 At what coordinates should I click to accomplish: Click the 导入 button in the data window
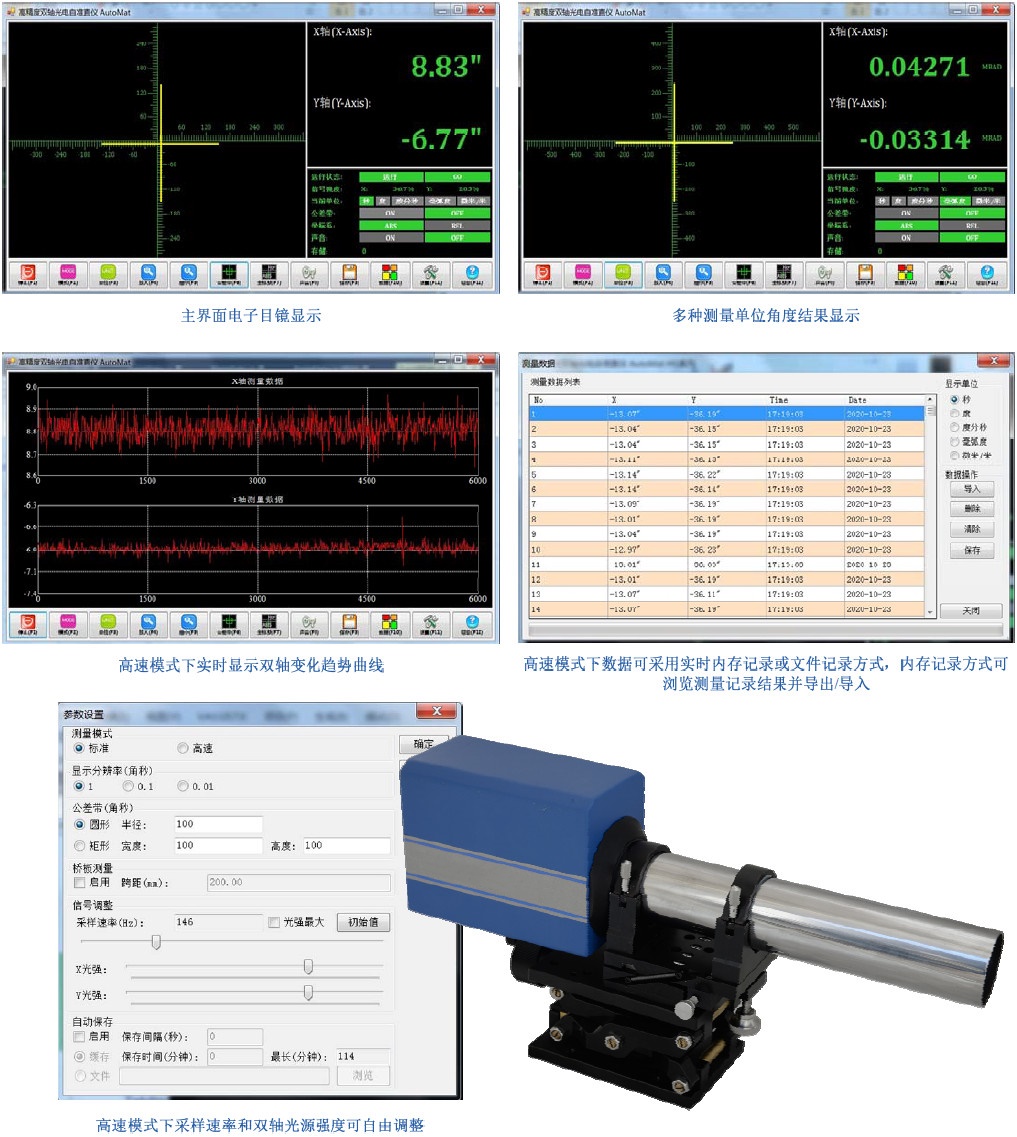click(x=970, y=489)
